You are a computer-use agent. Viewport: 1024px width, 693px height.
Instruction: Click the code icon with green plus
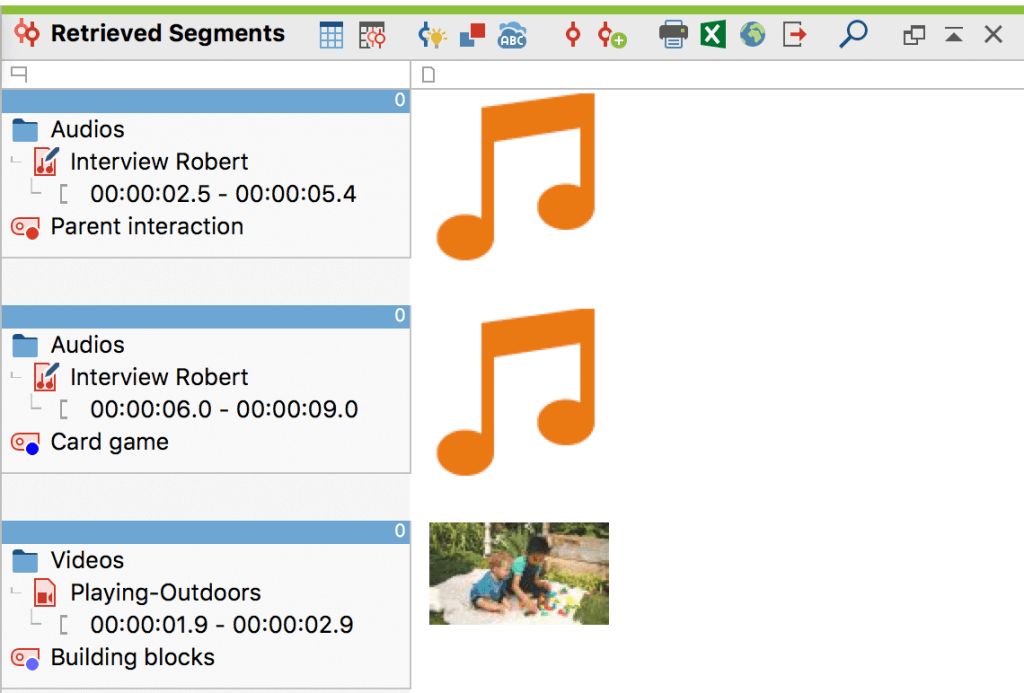point(611,35)
